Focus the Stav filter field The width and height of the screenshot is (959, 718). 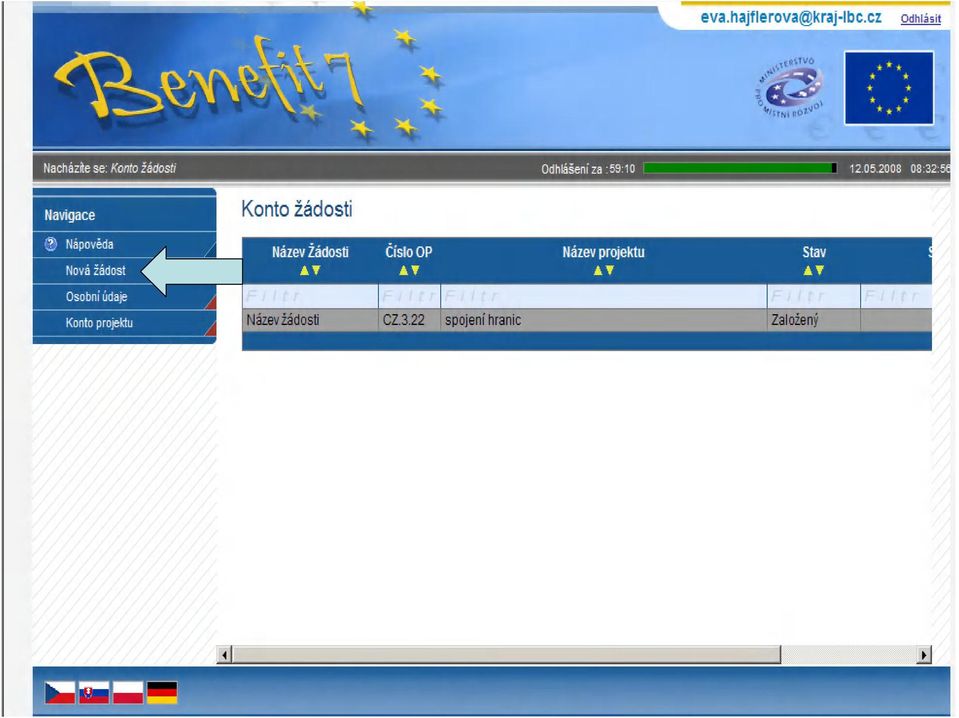[x=813, y=297]
